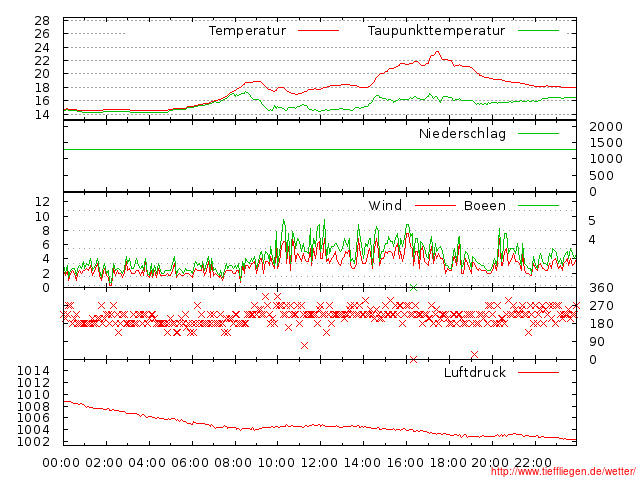Click the 1014 pressure axis label

[33, 371]
